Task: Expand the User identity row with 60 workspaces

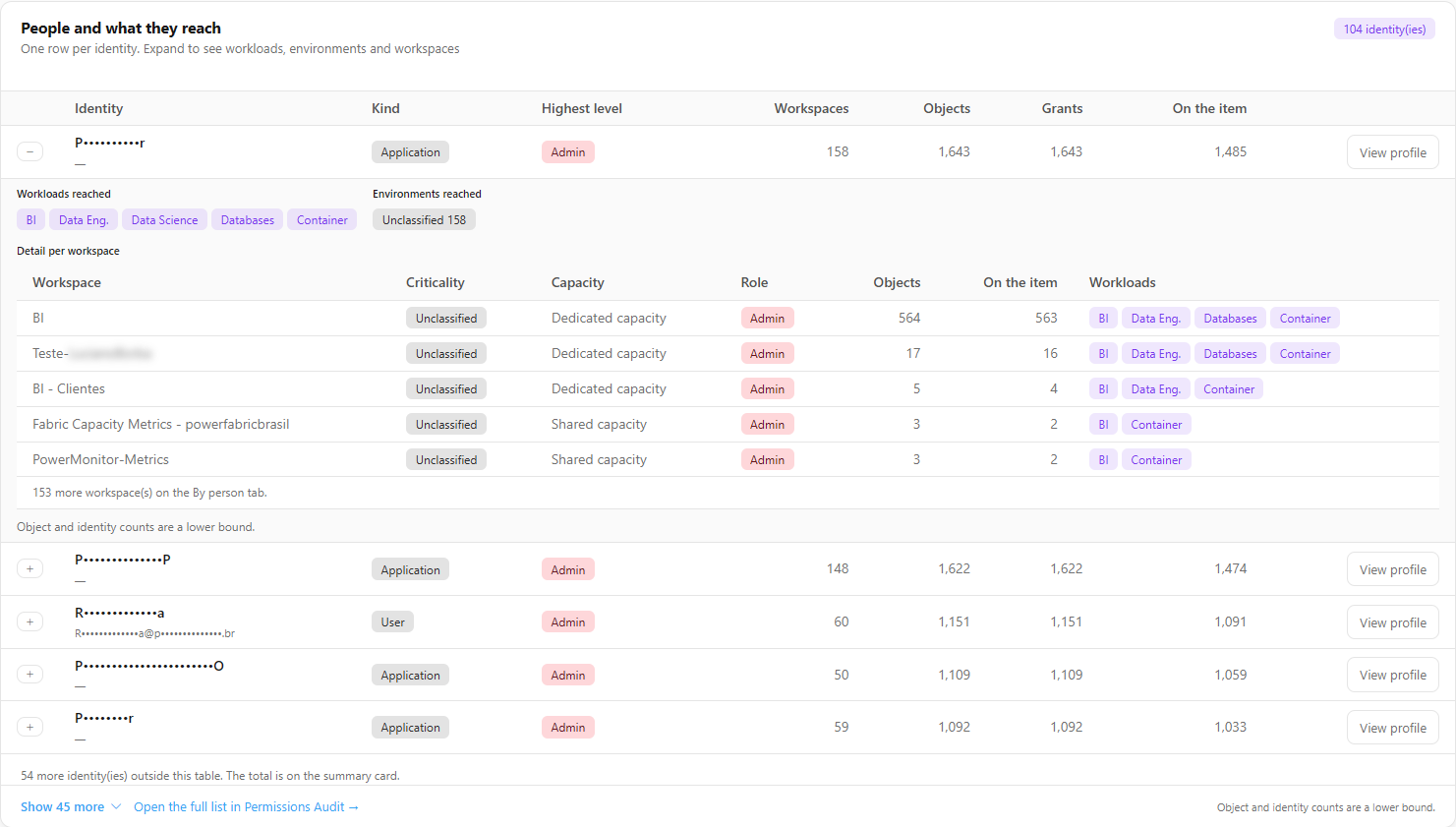Action: (x=29, y=621)
